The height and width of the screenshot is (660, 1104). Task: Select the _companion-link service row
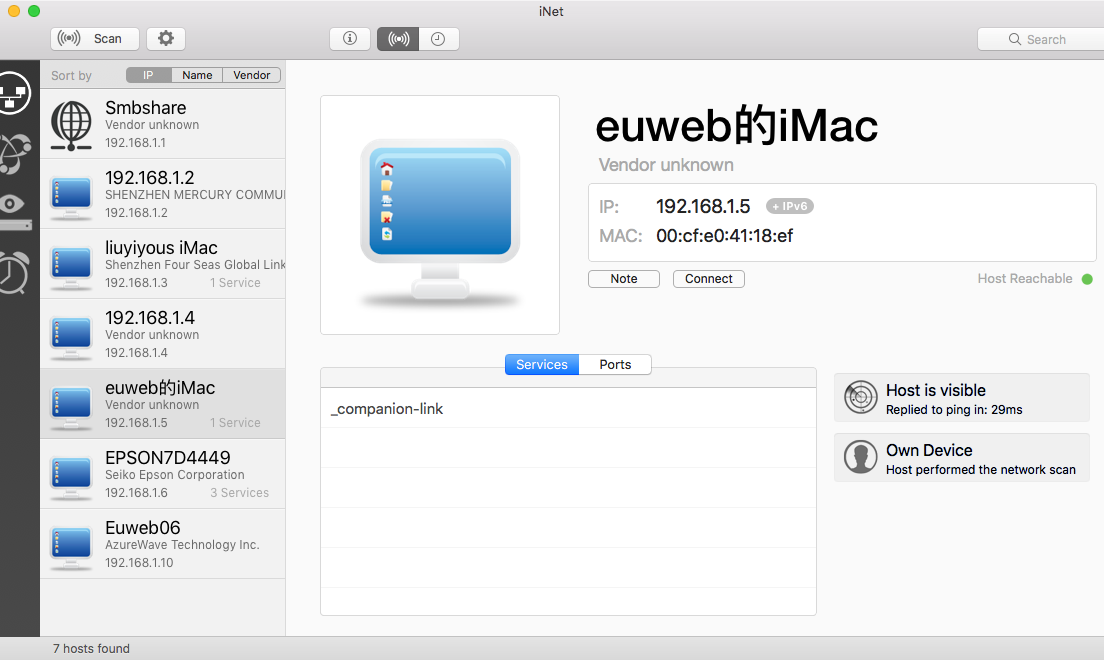tap(568, 409)
